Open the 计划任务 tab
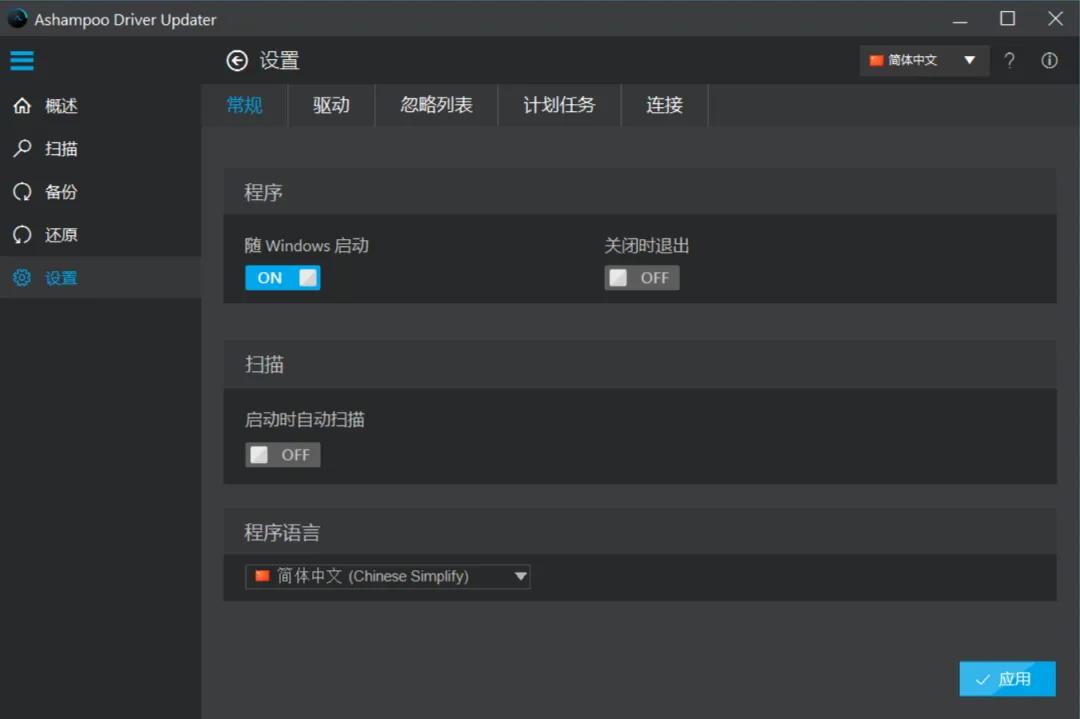The image size is (1080, 719). tap(559, 105)
